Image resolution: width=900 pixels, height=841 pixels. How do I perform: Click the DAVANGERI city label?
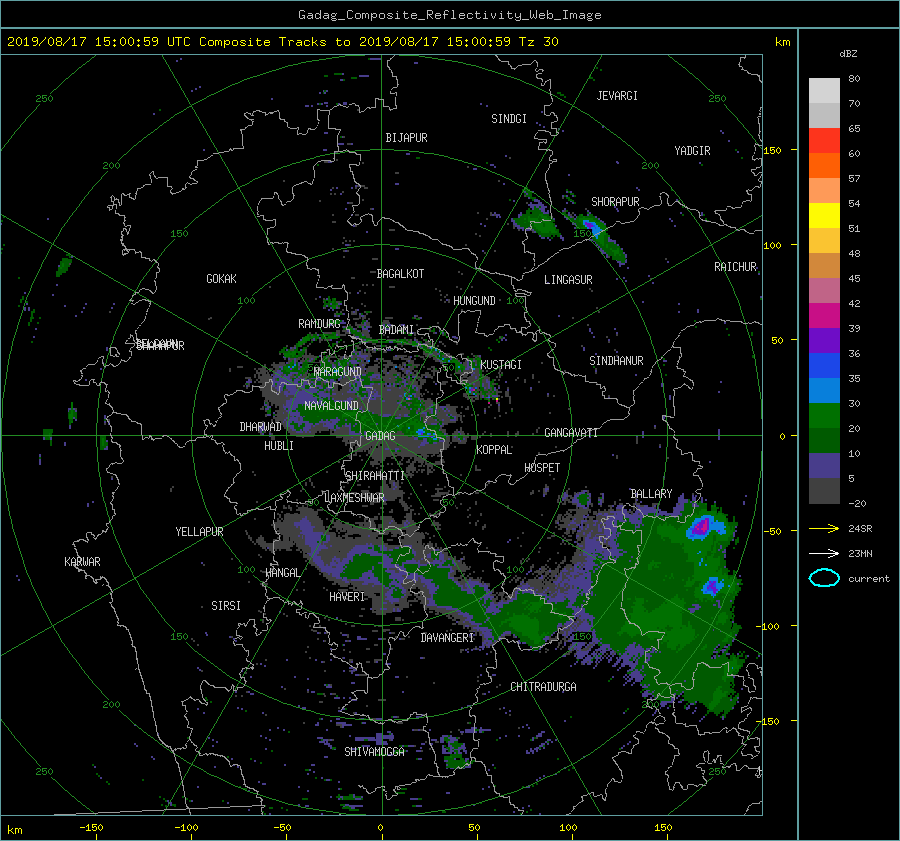coord(447,638)
